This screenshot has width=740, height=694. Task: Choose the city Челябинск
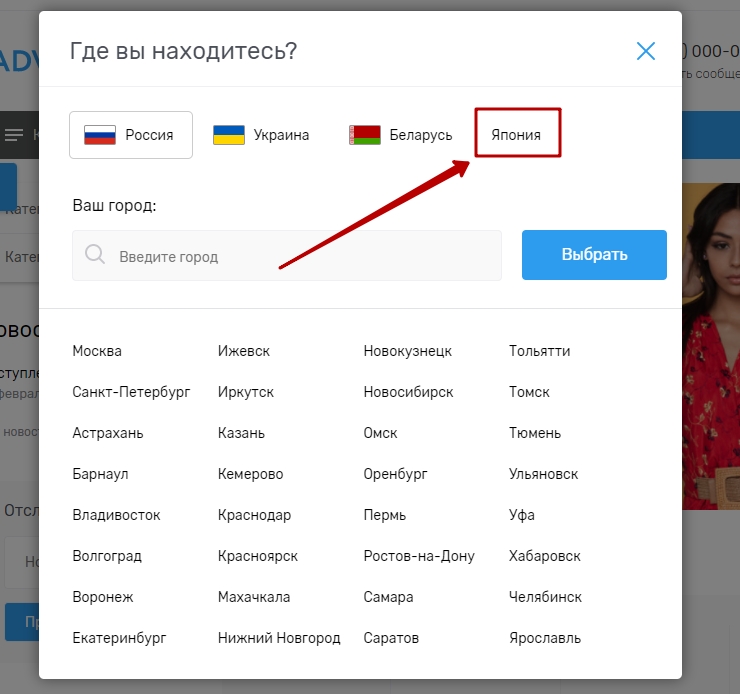point(545,597)
